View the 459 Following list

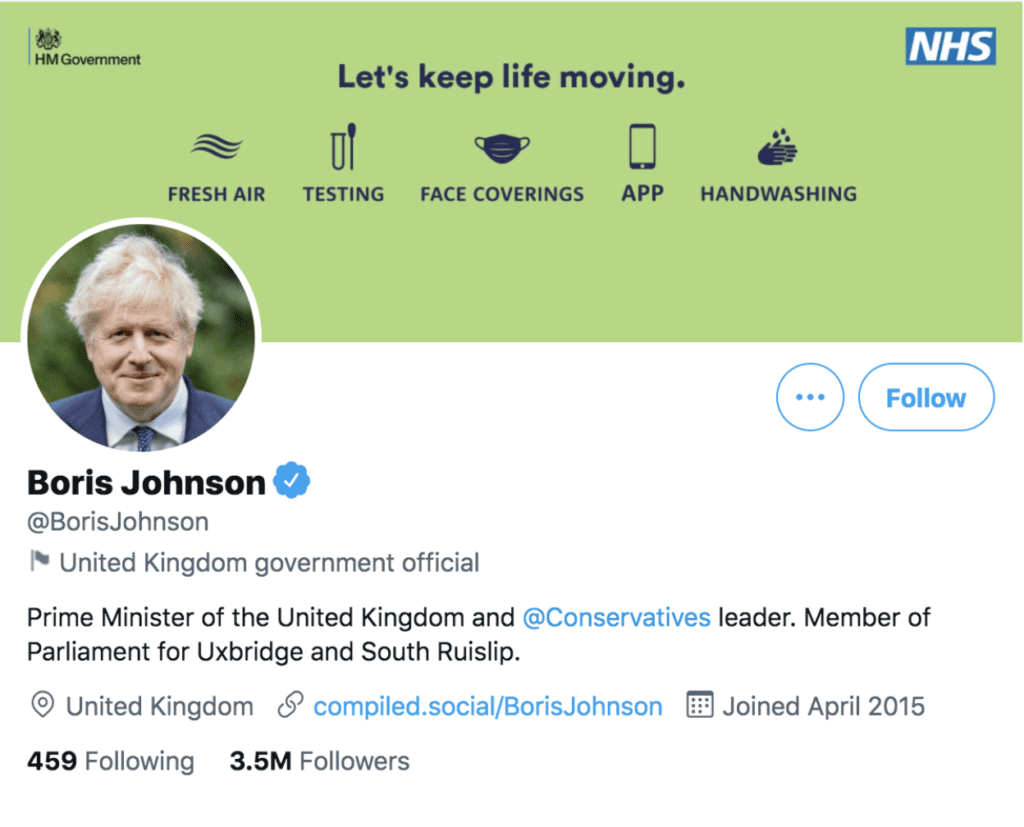coord(110,761)
